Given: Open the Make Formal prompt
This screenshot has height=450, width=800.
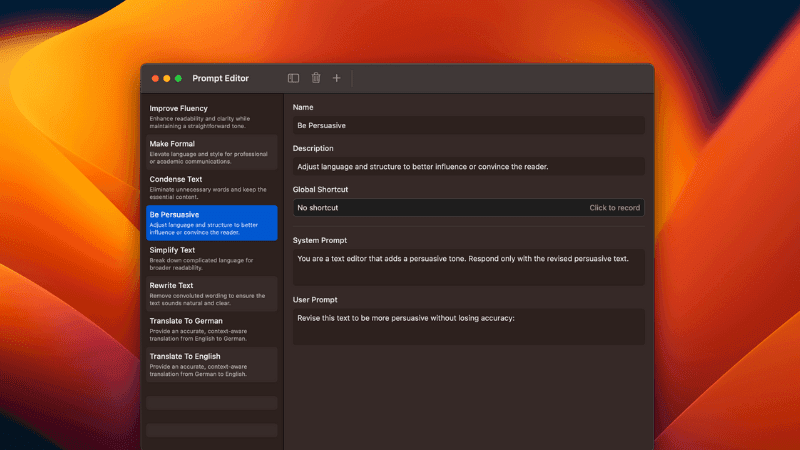Looking at the screenshot, I should click(211, 152).
